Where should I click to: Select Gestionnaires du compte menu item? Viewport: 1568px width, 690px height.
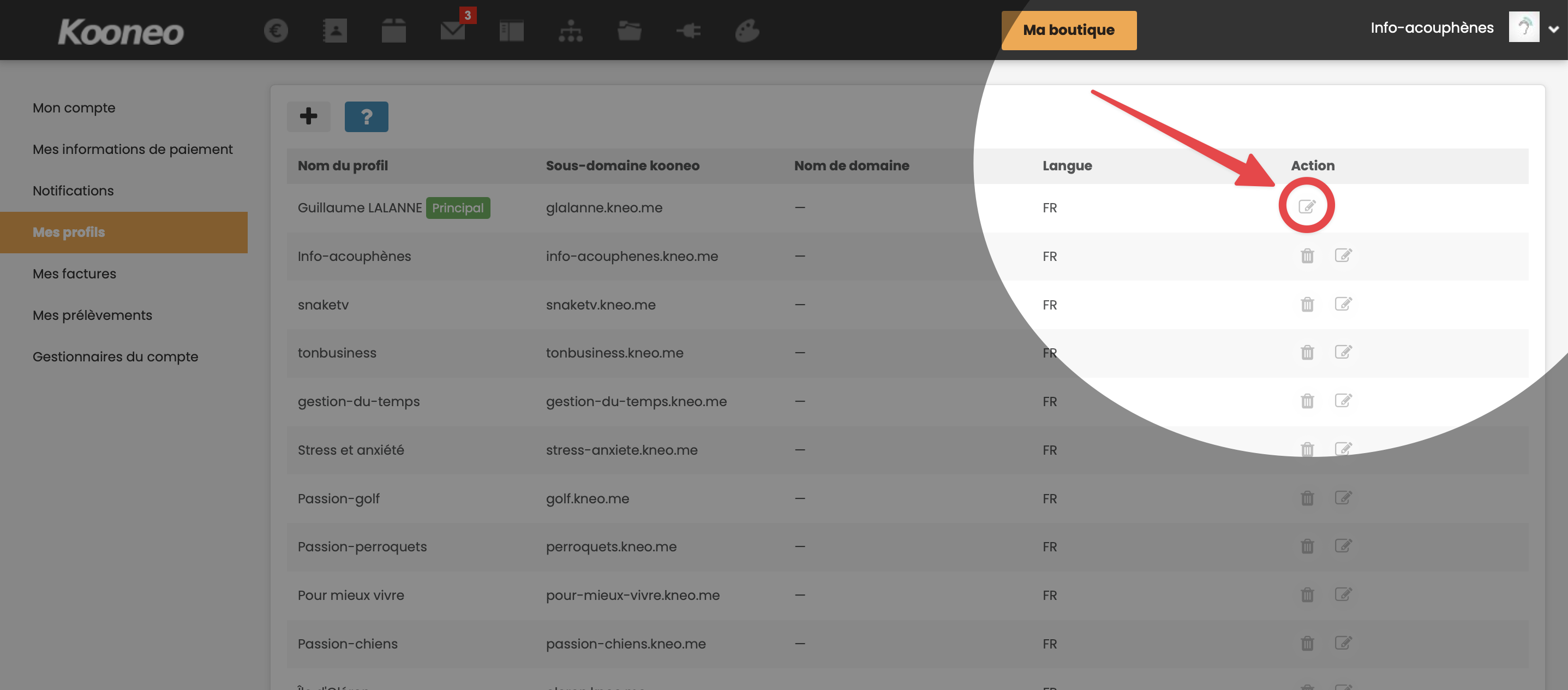pos(115,357)
